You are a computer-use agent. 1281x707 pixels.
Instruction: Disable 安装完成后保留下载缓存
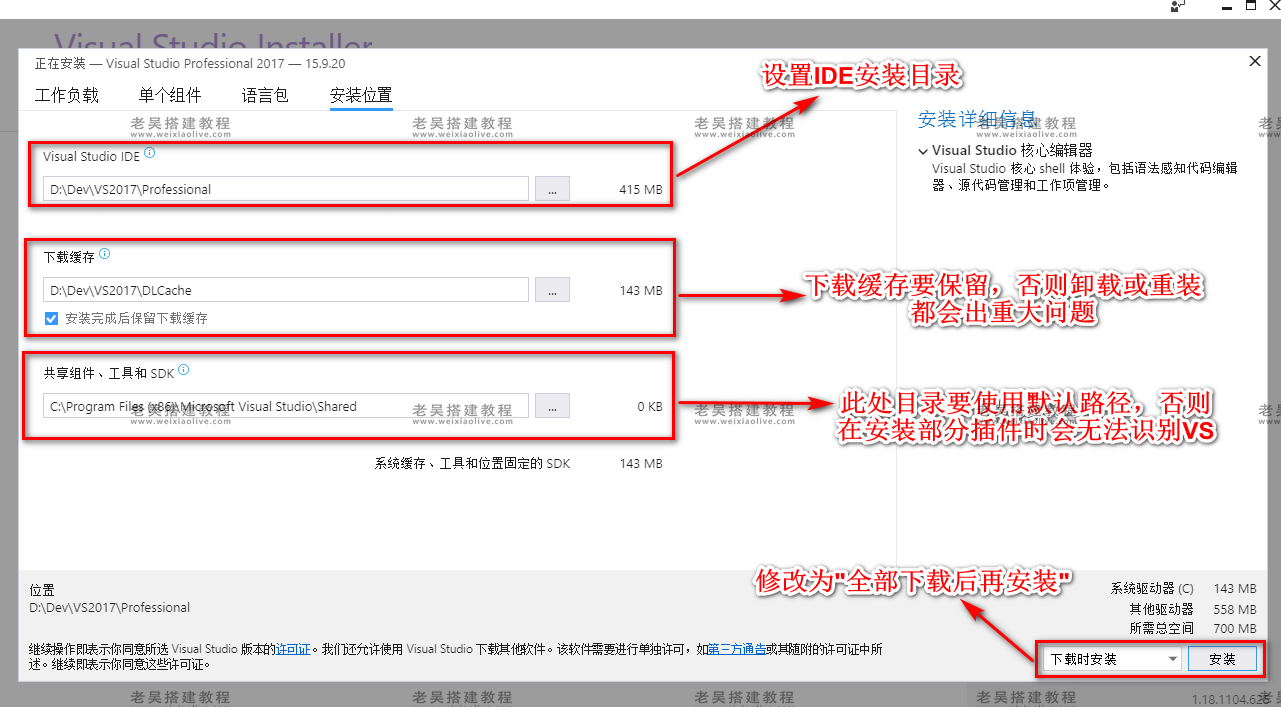click(x=51, y=318)
